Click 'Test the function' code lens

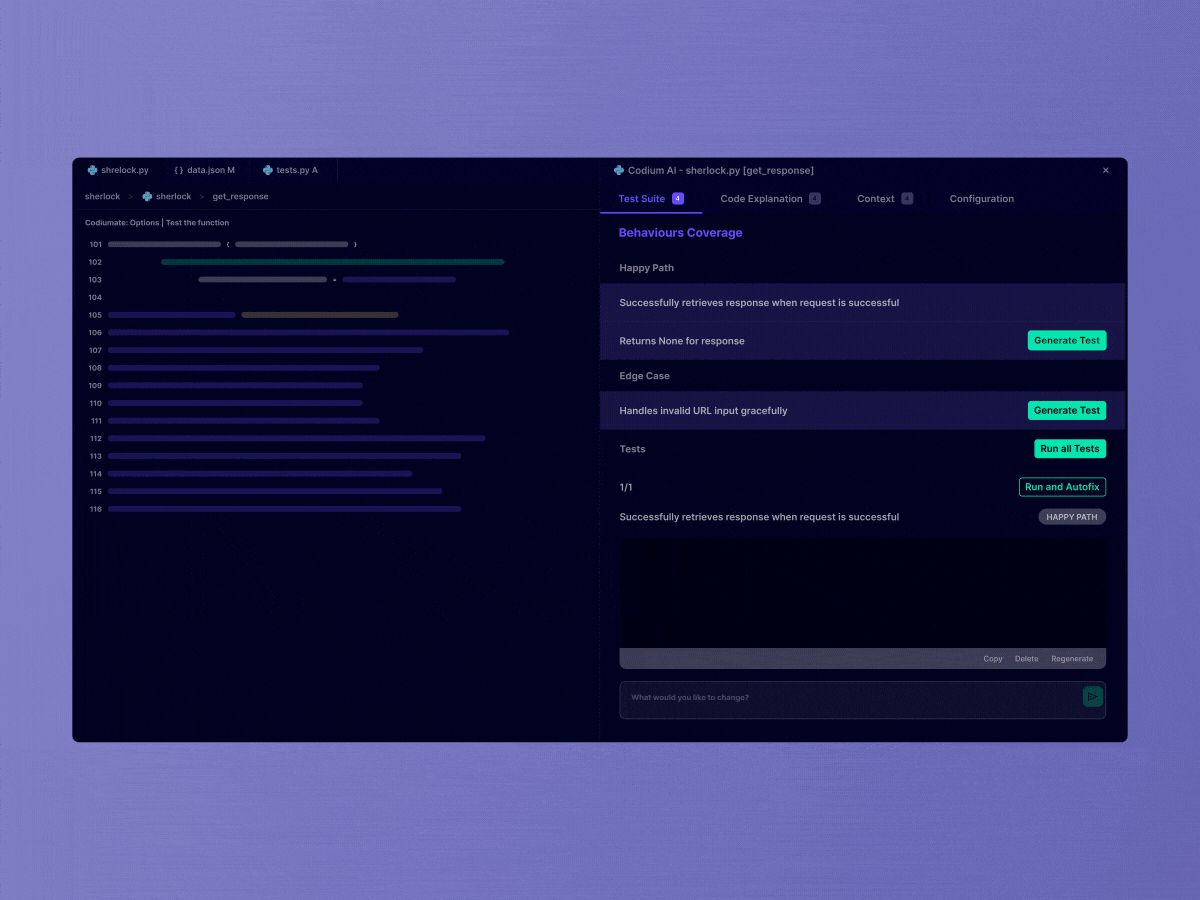click(197, 223)
